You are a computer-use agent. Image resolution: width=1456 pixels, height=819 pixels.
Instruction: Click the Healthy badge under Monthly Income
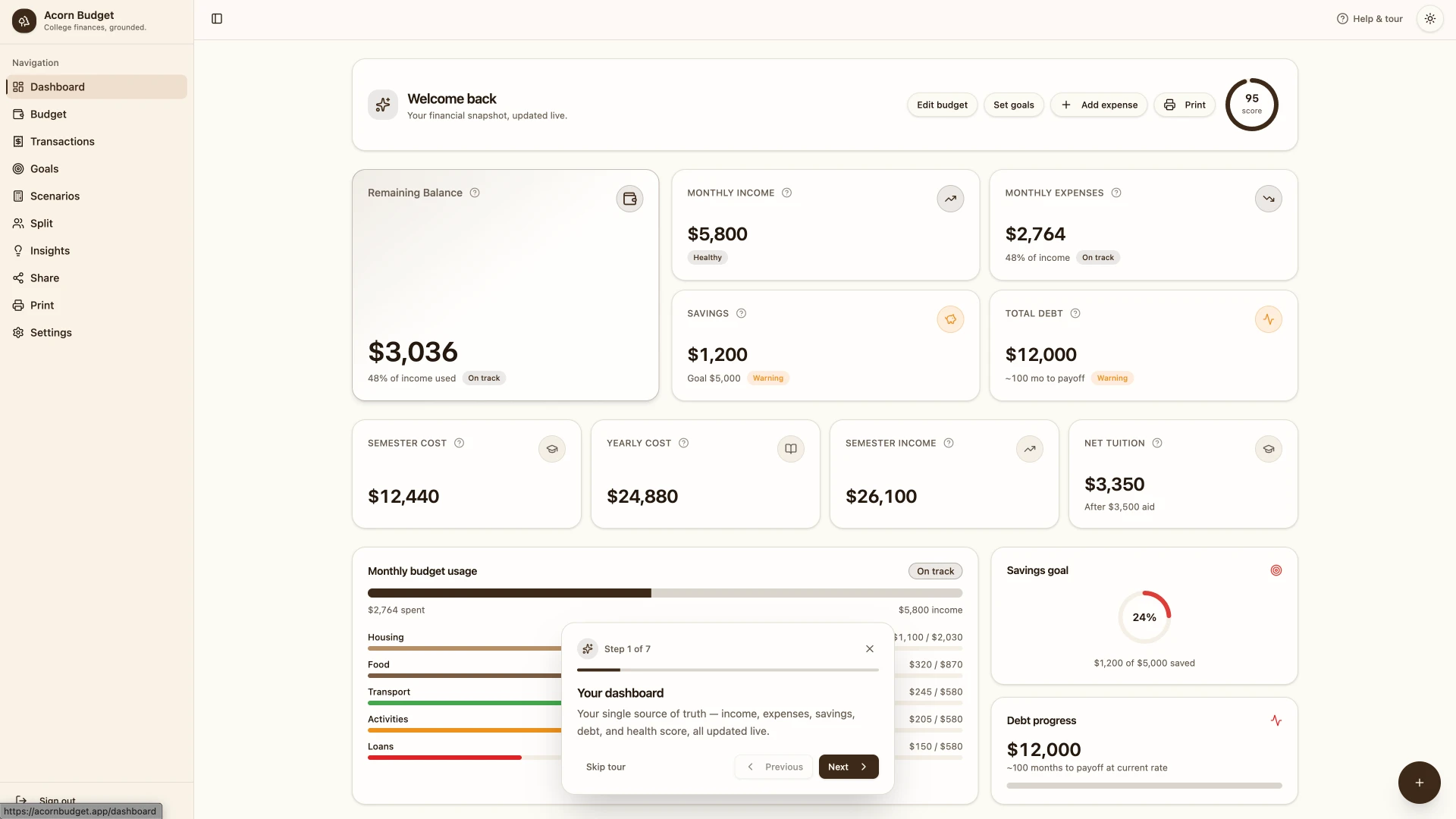(x=708, y=258)
